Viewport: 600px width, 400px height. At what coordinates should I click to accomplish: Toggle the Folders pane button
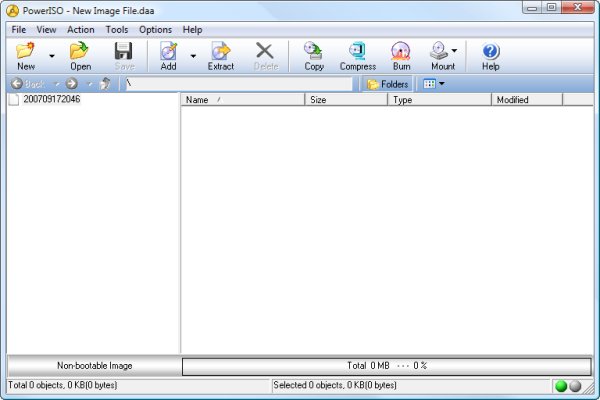coord(387,84)
